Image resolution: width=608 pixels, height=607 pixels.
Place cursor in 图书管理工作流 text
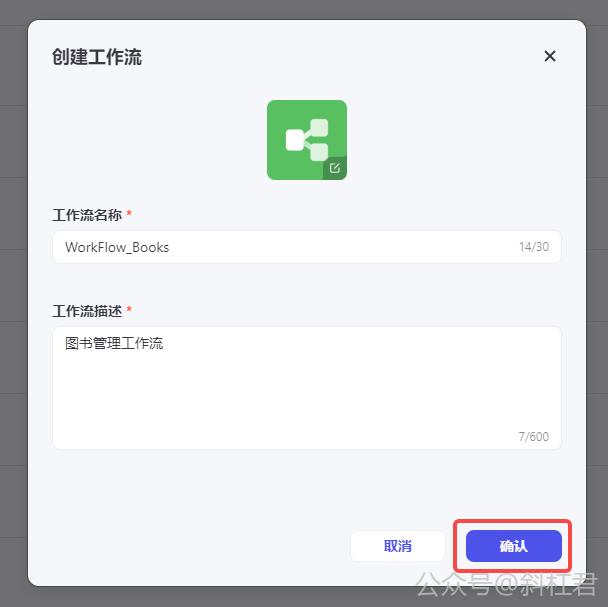(x=114, y=343)
